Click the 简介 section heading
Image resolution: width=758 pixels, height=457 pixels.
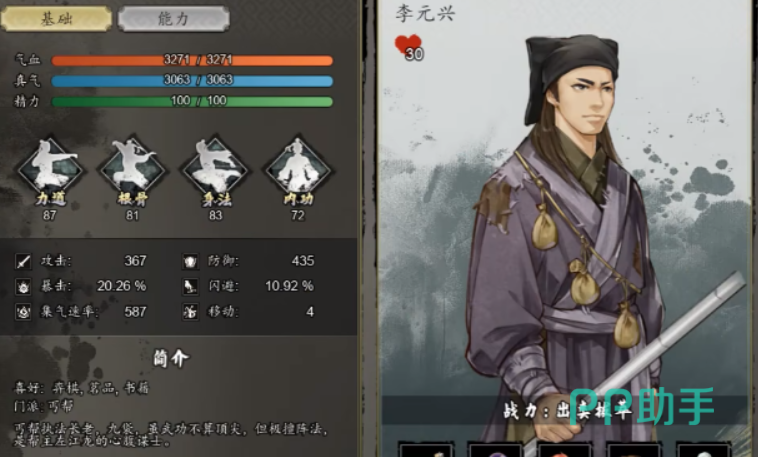click(x=171, y=358)
